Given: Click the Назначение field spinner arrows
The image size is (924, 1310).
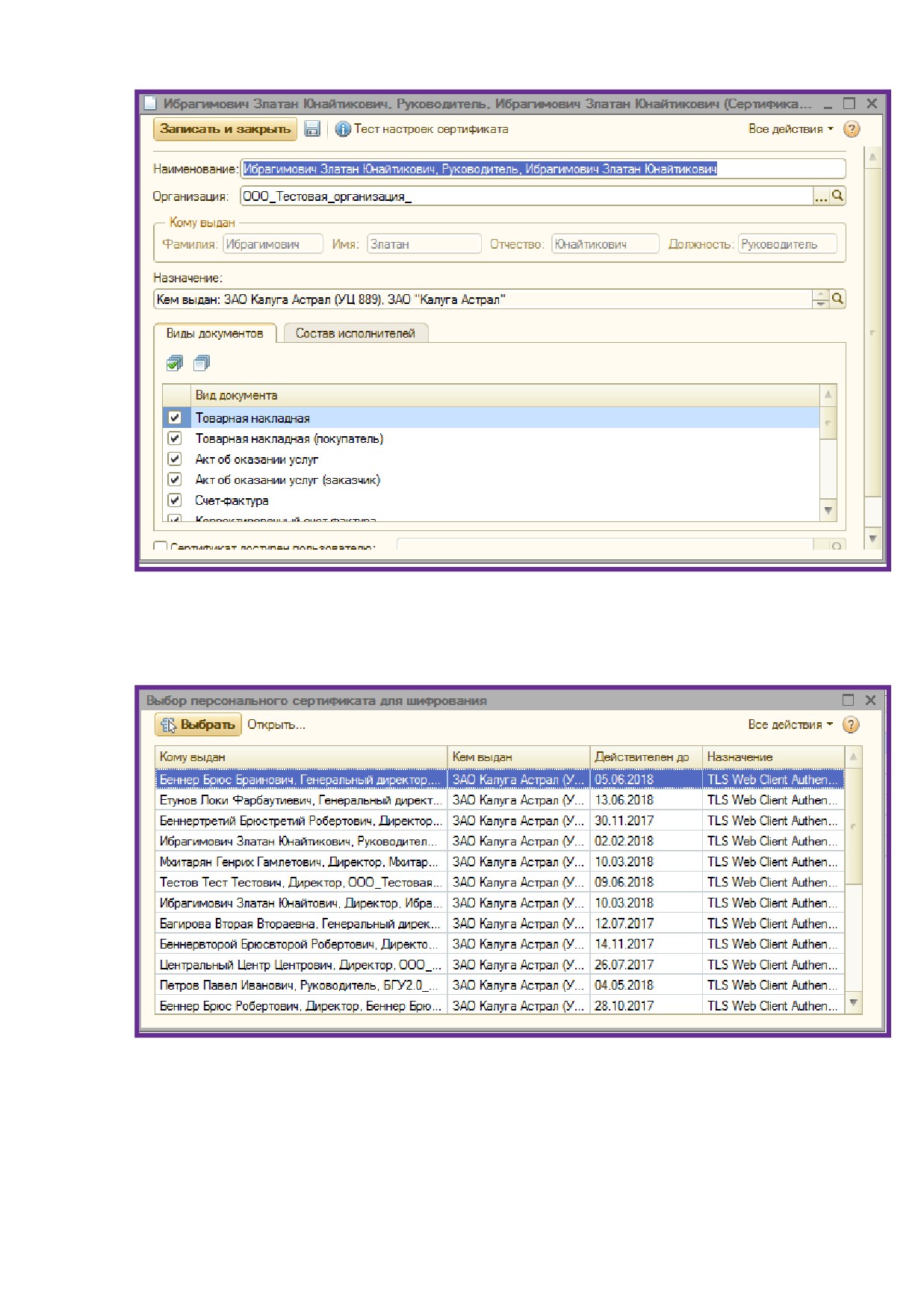Looking at the screenshot, I should (821, 299).
